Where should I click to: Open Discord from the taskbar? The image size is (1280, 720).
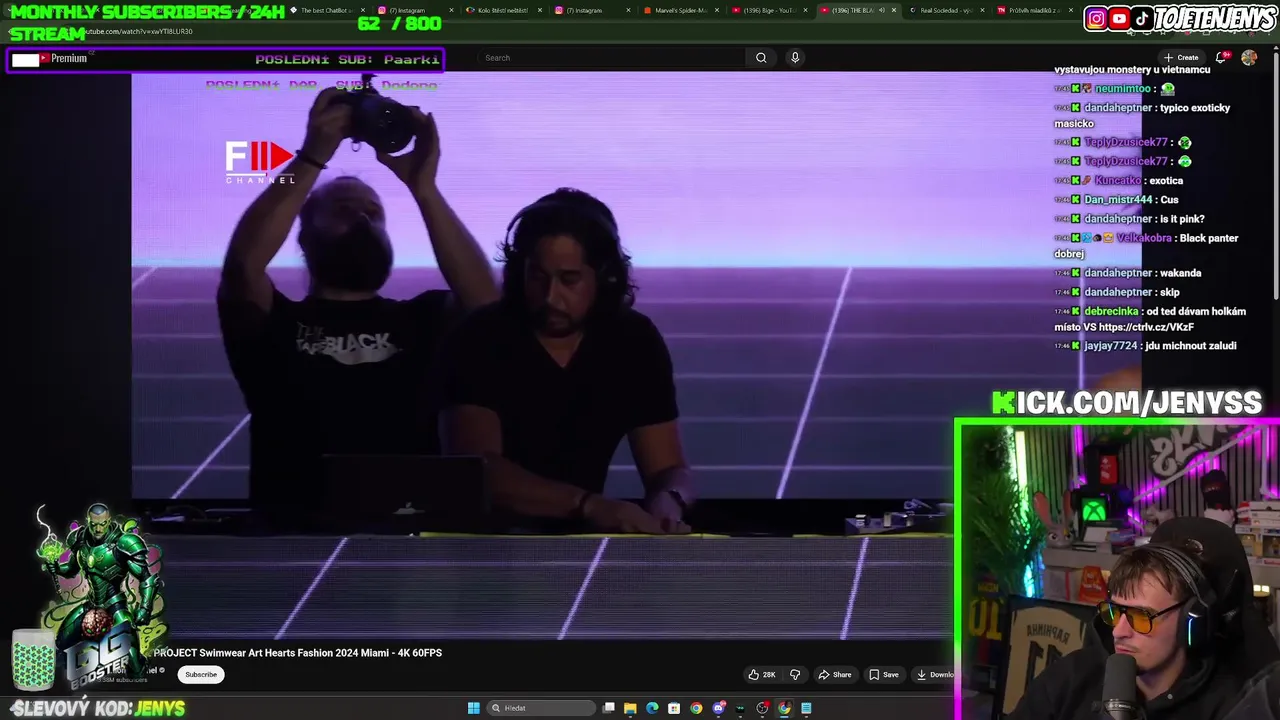[718, 708]
